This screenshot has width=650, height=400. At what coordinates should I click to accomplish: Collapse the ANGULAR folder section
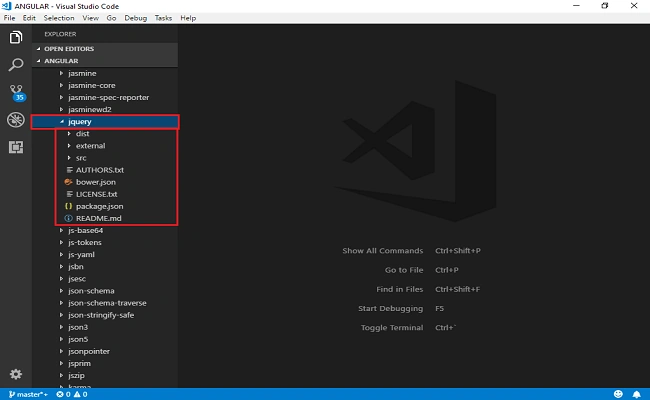(39, 61)
